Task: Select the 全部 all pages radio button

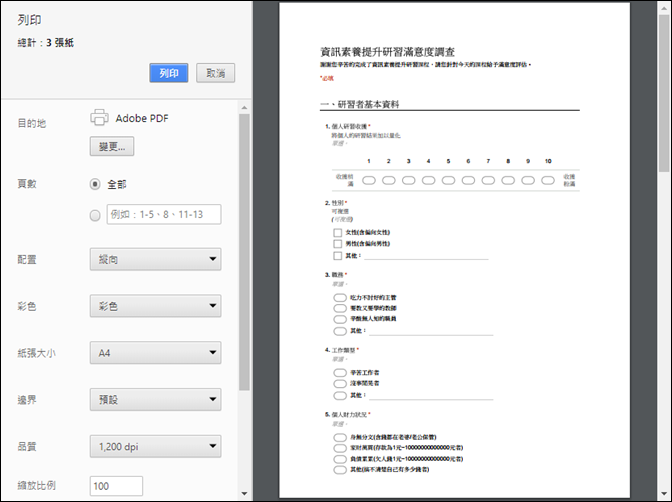Action: click(x=95, y=184)
